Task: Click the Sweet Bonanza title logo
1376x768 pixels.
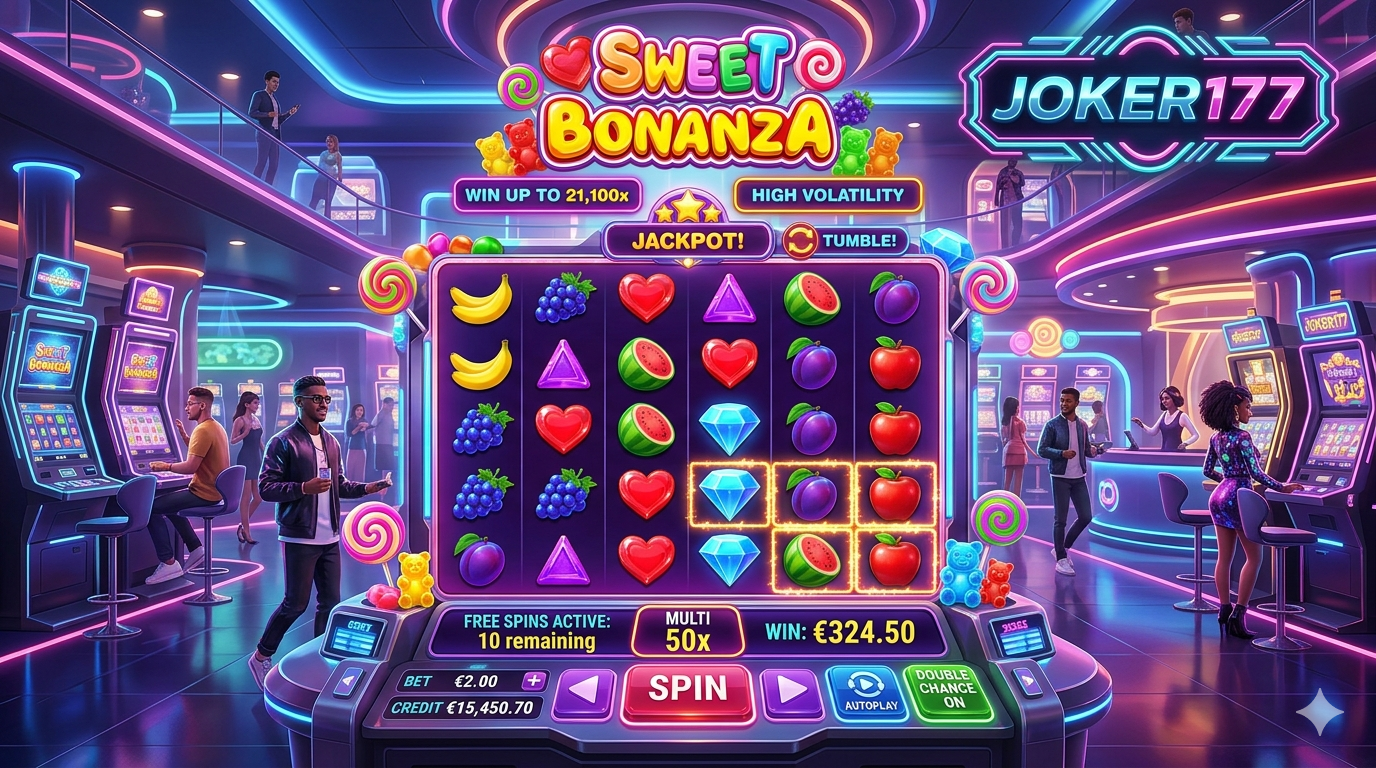Action: (690, 98)
